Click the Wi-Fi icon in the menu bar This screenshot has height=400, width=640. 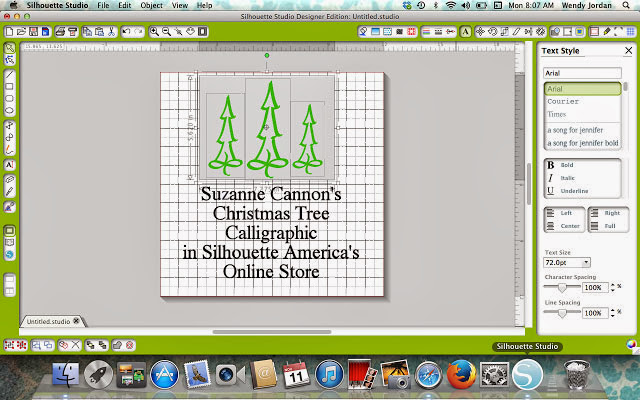[x=451, y=5]
